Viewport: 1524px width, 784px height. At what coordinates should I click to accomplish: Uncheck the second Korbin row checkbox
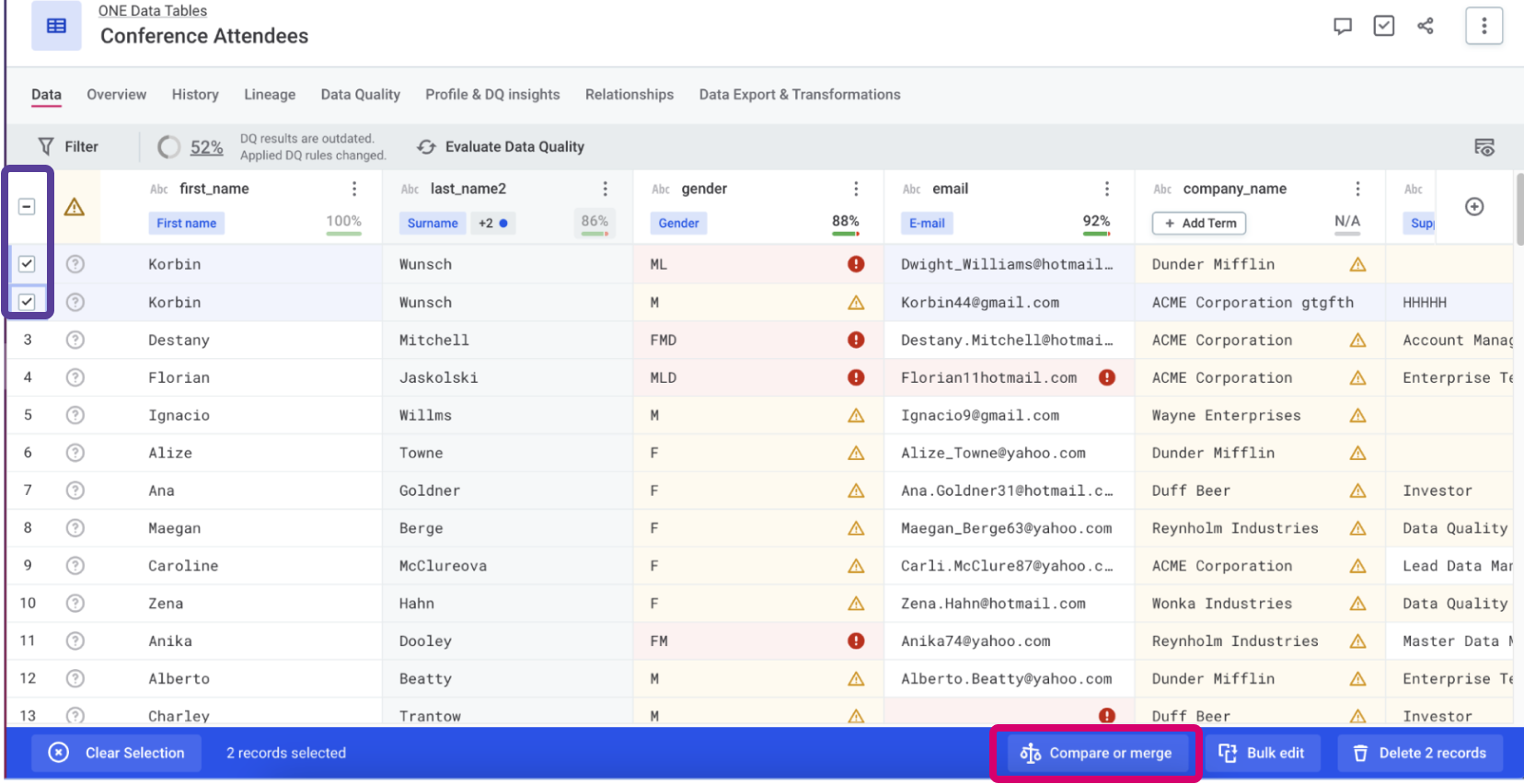27,302
